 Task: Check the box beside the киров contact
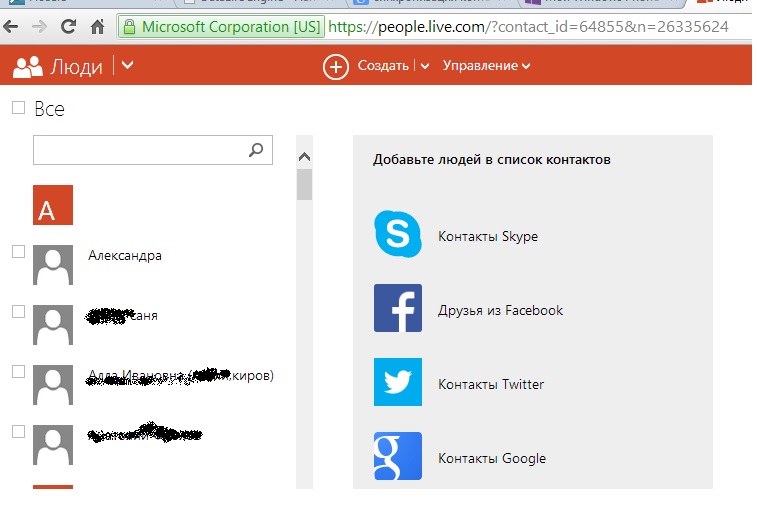pyautogui.click(x=18, y=371)
